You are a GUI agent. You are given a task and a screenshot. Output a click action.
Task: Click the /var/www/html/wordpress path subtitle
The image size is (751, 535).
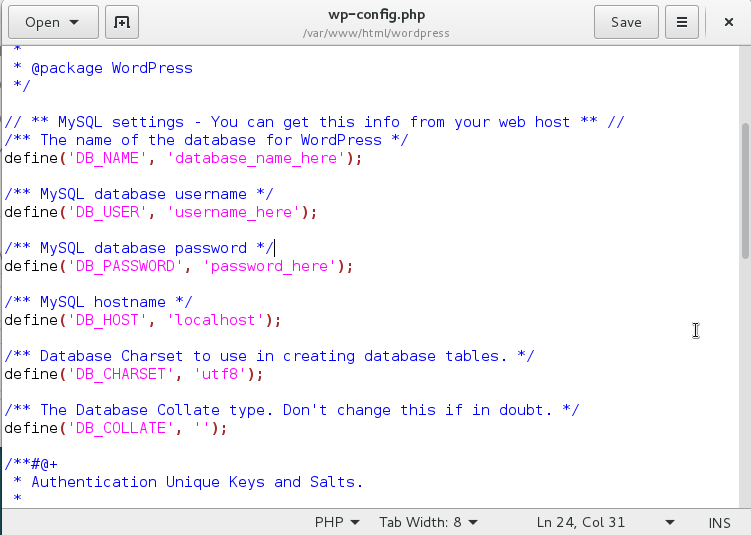click(x=376, y=33)
